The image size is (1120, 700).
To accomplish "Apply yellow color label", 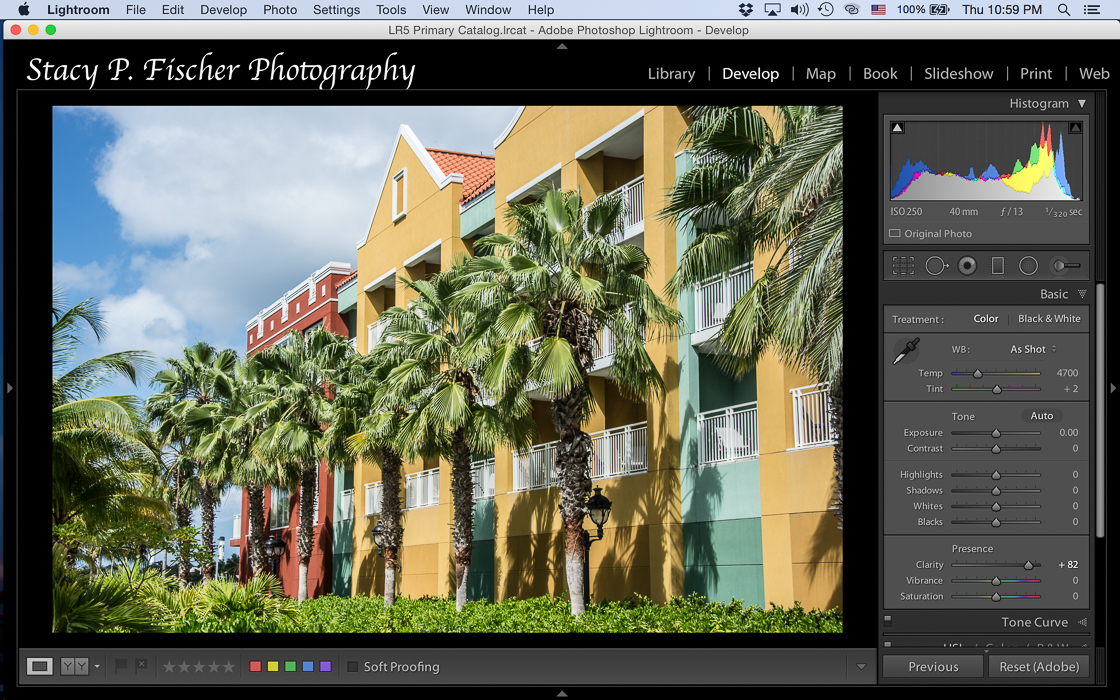I will pos(273,666).
